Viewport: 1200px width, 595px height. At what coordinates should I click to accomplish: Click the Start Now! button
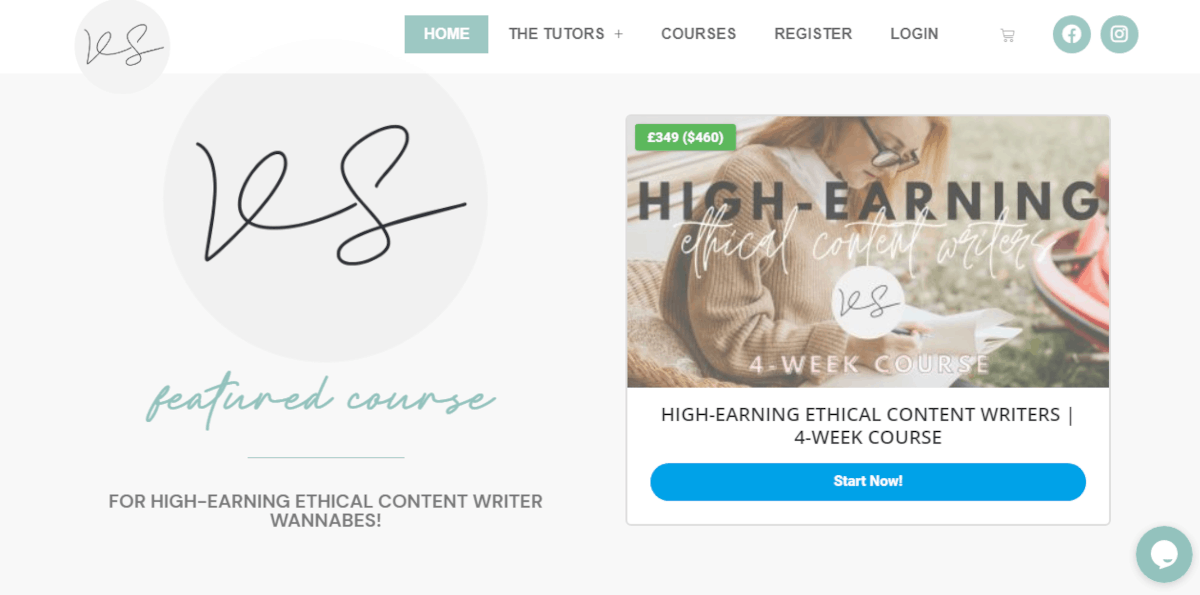(x=868, y=481)
